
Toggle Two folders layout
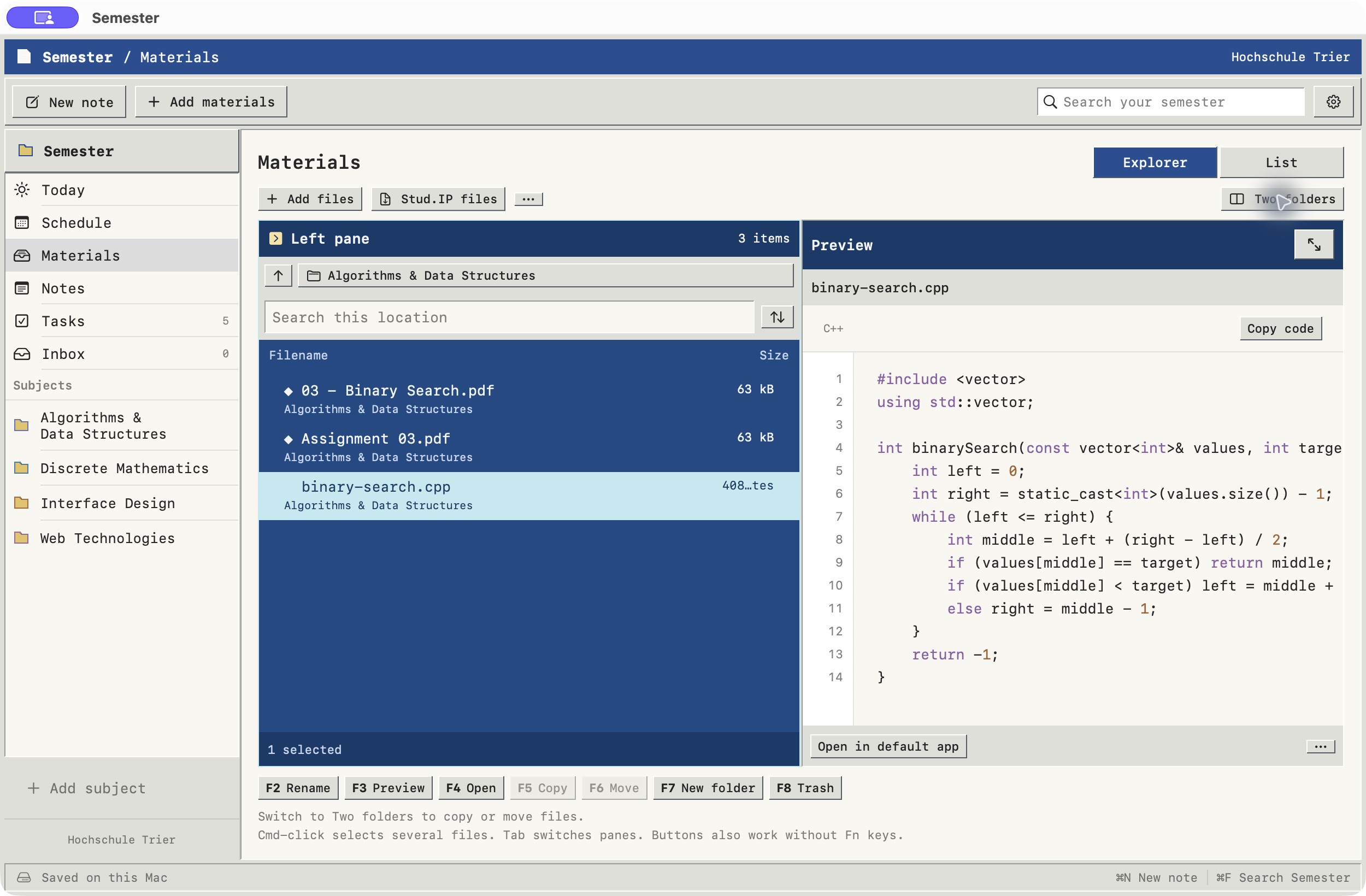click(x=1282, y=199)
